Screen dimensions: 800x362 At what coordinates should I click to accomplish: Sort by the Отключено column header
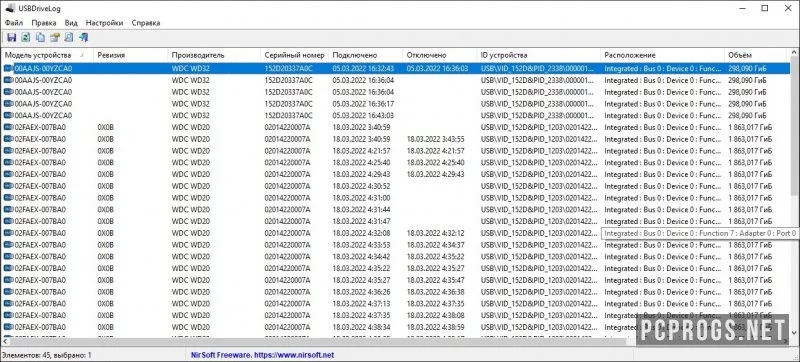click(x=440, y=55)
